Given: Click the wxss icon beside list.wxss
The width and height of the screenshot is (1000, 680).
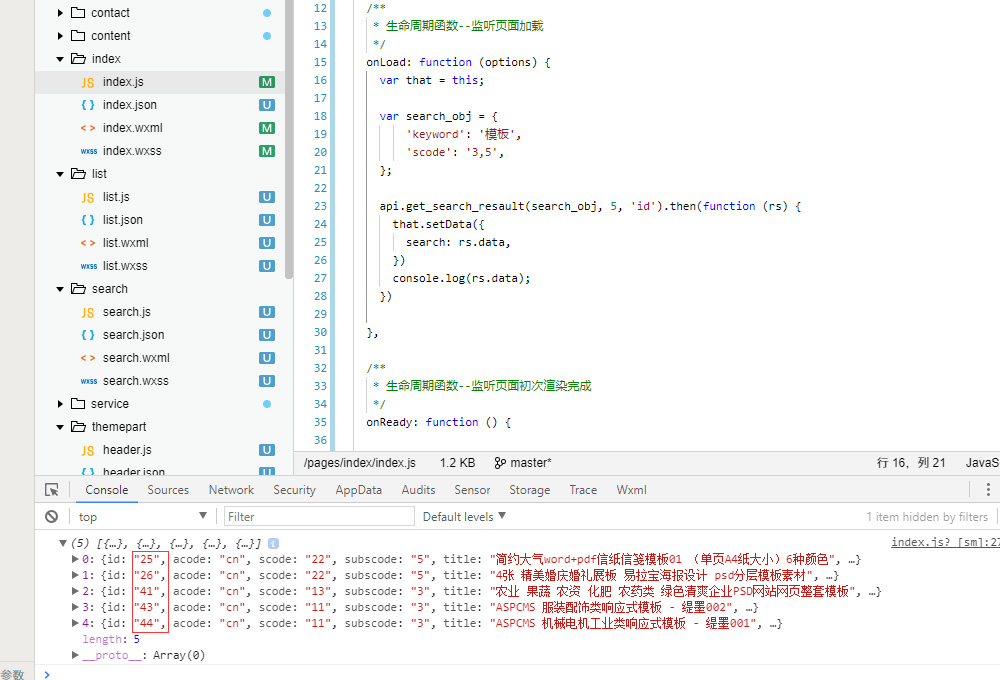Looking at the screenshot, I should tap(88, 266).
